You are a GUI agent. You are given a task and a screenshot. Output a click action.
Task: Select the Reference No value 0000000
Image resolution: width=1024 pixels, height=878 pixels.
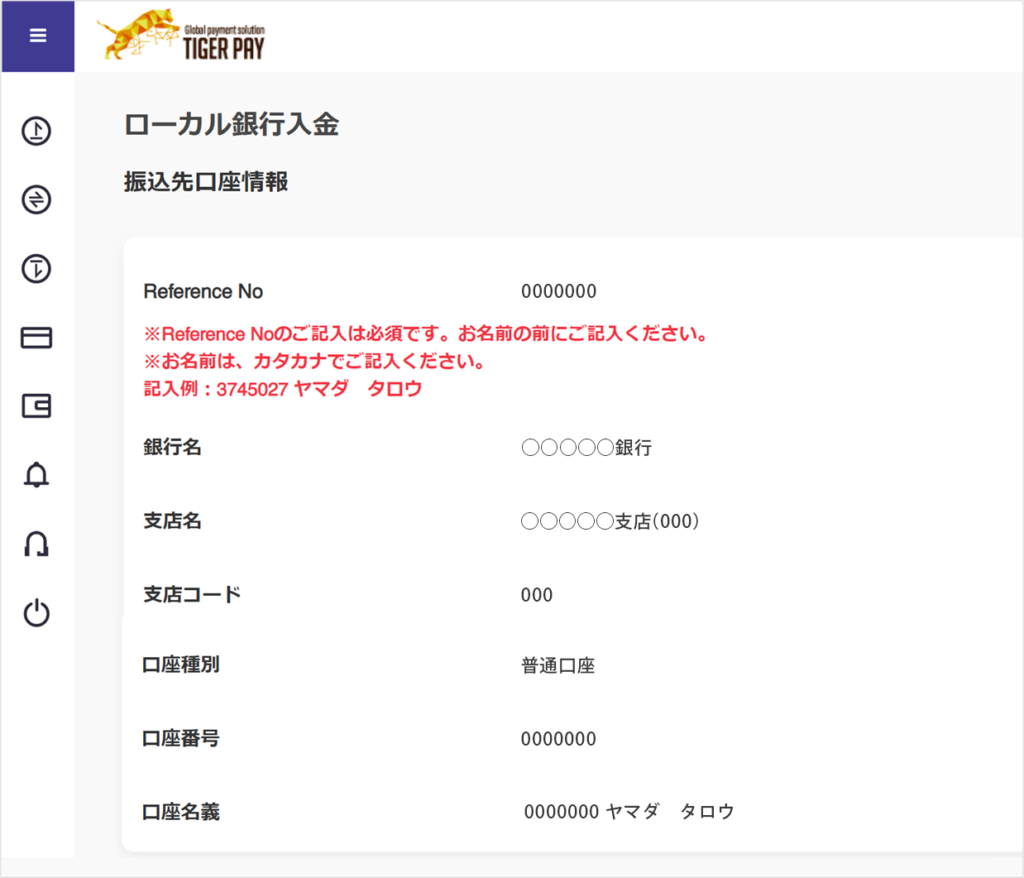point(558,291)
